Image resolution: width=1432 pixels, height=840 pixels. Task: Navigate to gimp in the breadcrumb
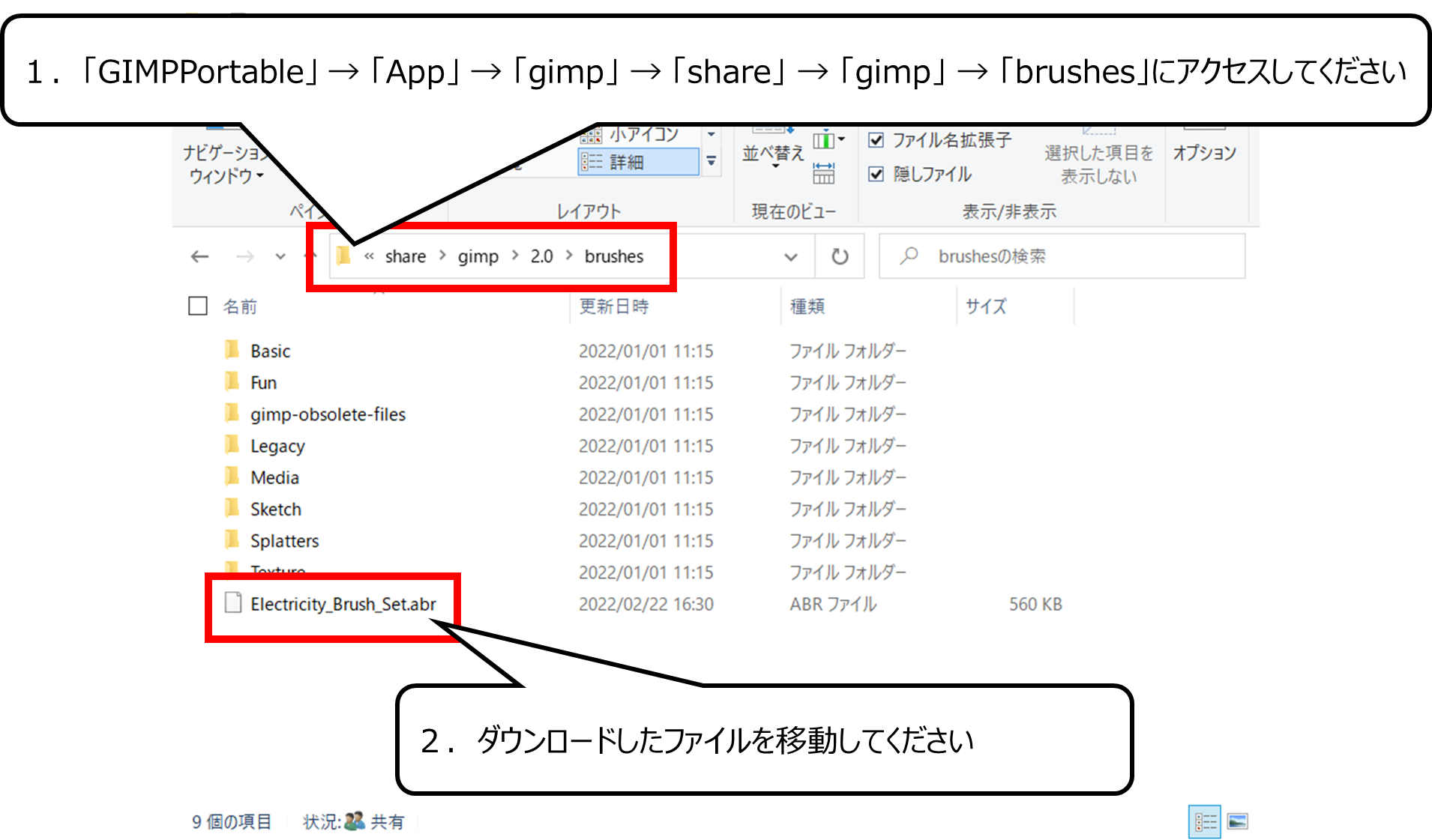[478, 257]
